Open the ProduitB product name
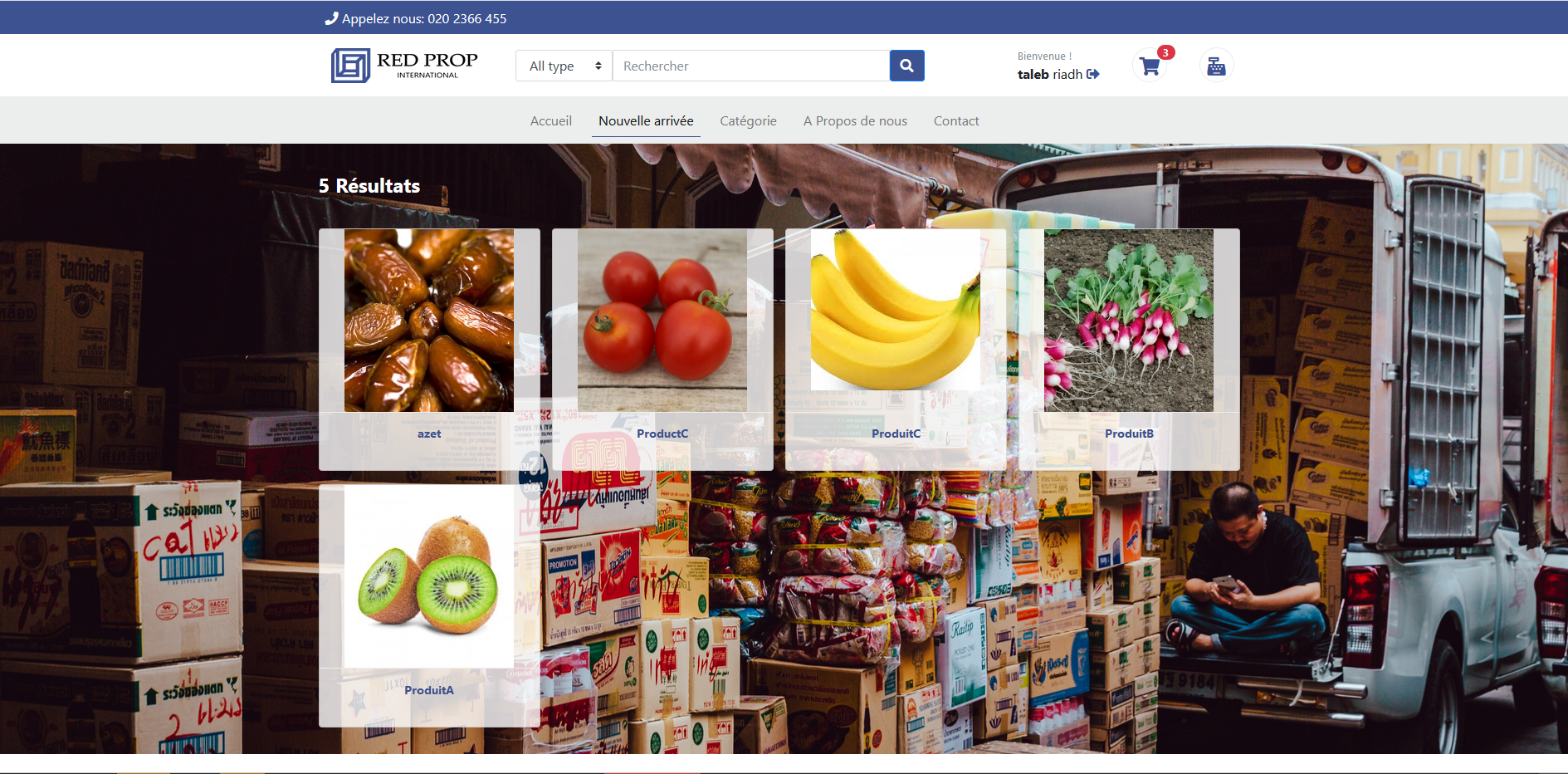1568x774 pixels. [1129, 434]
